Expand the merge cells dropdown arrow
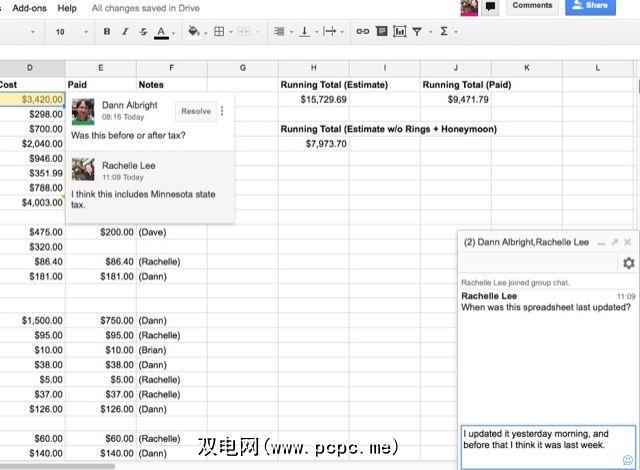This screenshot has width=640, height=470. (x=258, y=32)
